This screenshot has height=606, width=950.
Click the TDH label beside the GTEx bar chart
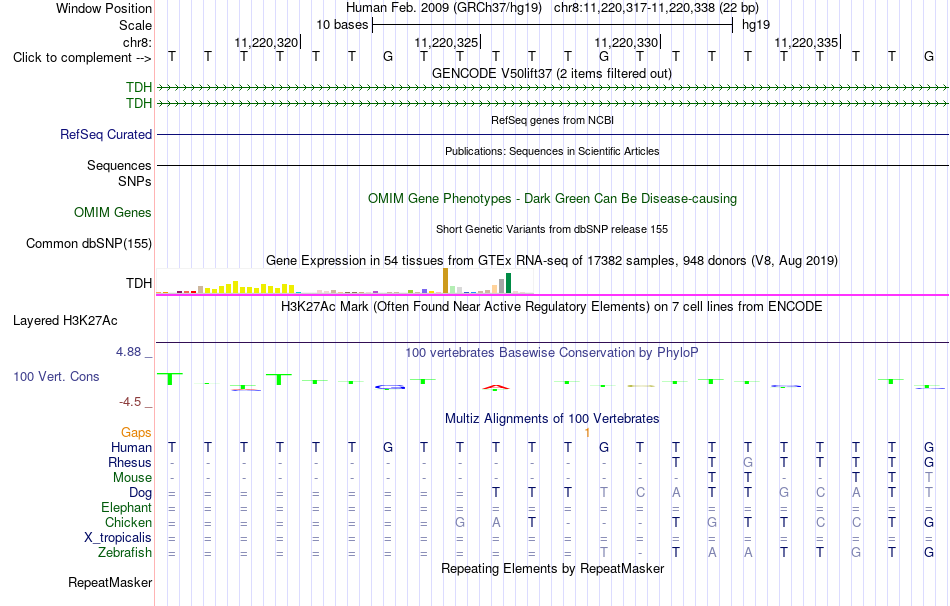click(x=139, y=284)
